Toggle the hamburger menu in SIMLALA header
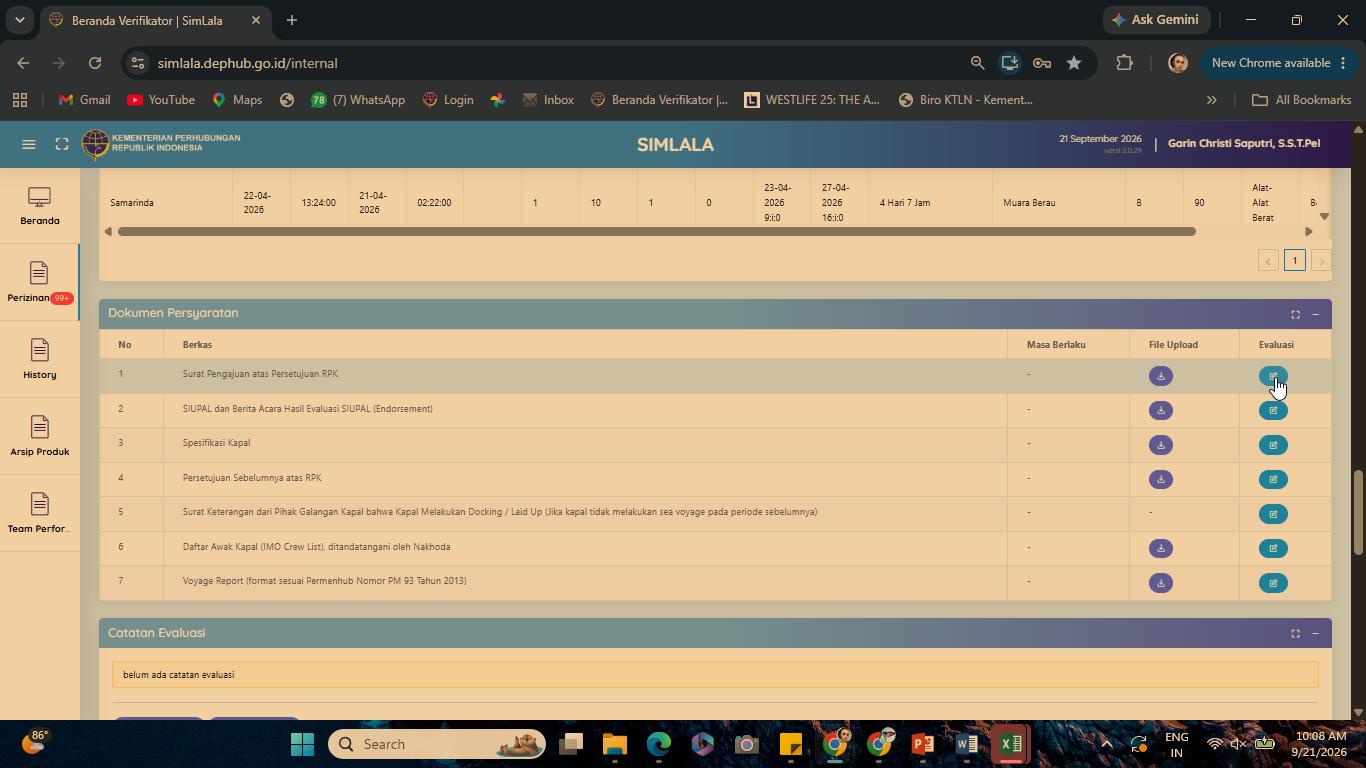 pyautogui.click(x=29, y=144)
